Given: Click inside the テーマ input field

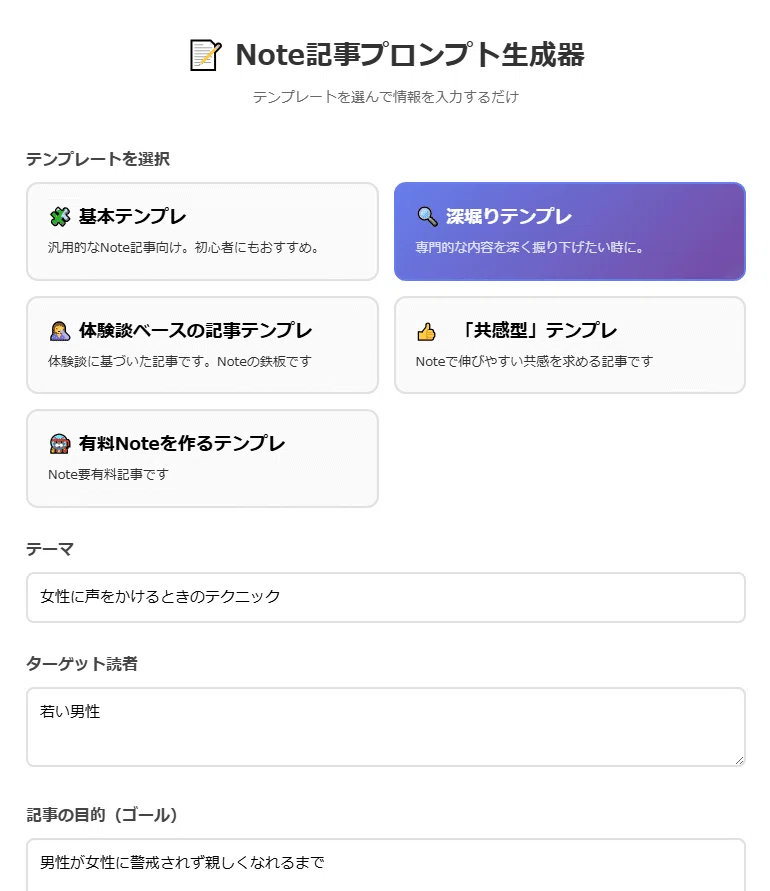Looking at the screenshot, I should click(x=386, y=597).
